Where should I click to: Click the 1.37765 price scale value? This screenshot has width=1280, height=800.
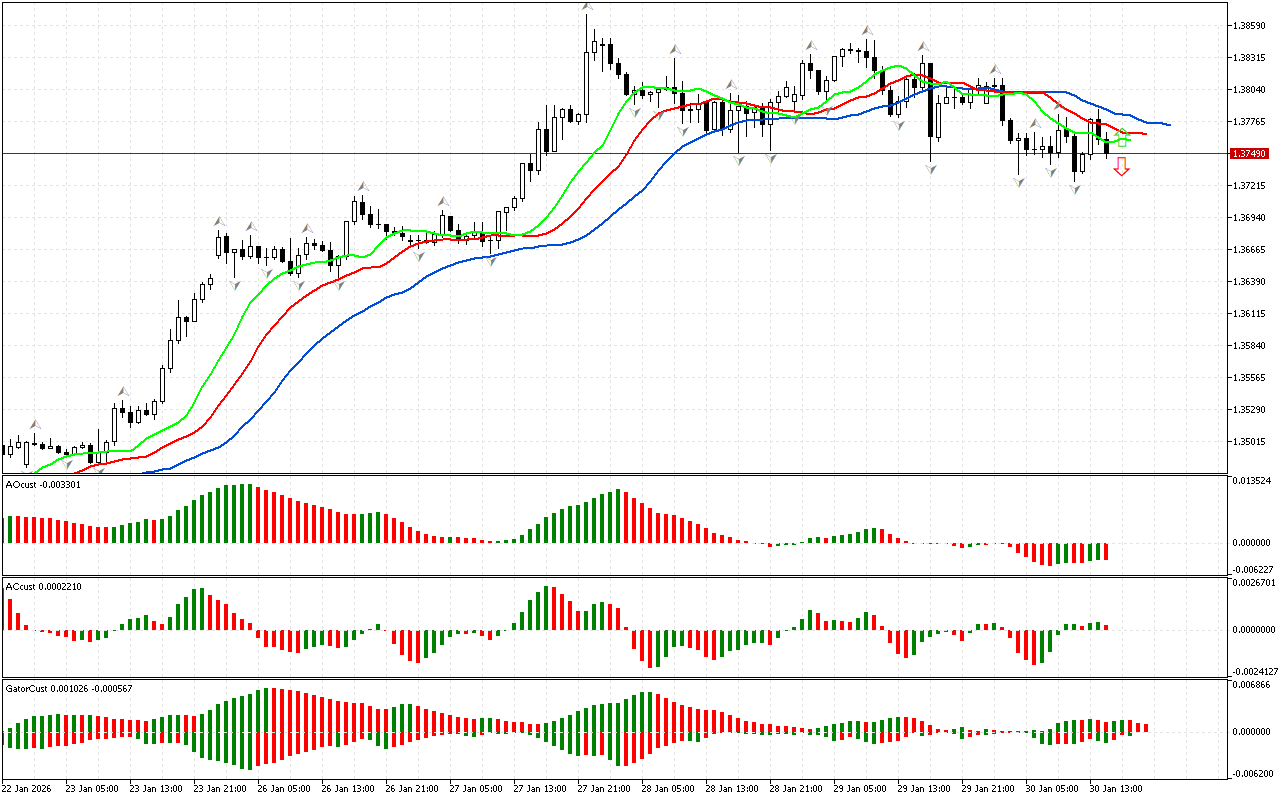click(1251, 122)
